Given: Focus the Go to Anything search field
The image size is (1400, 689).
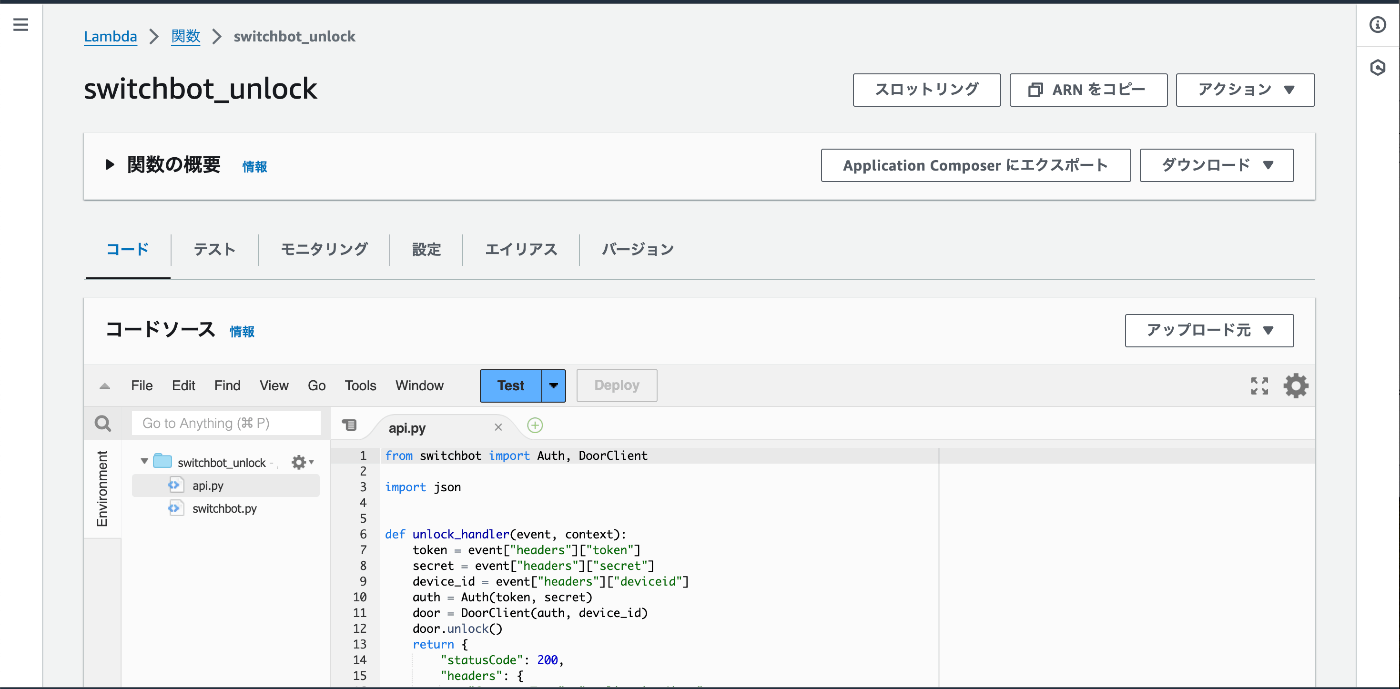Looking at the screenshot, I should coord(227,423).
